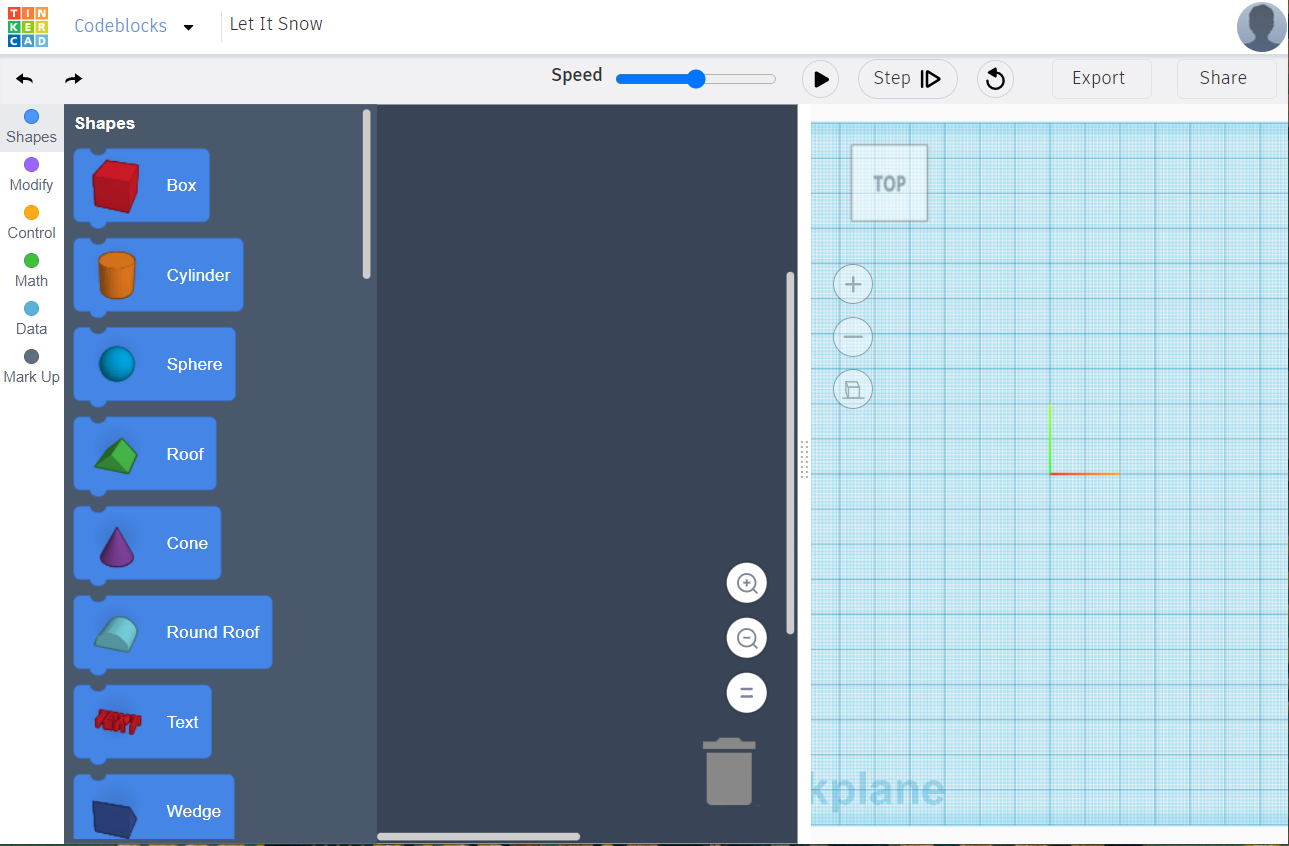Select the Control category
1289x846 pixels.
pyautogui.click(x=31, y=223)
